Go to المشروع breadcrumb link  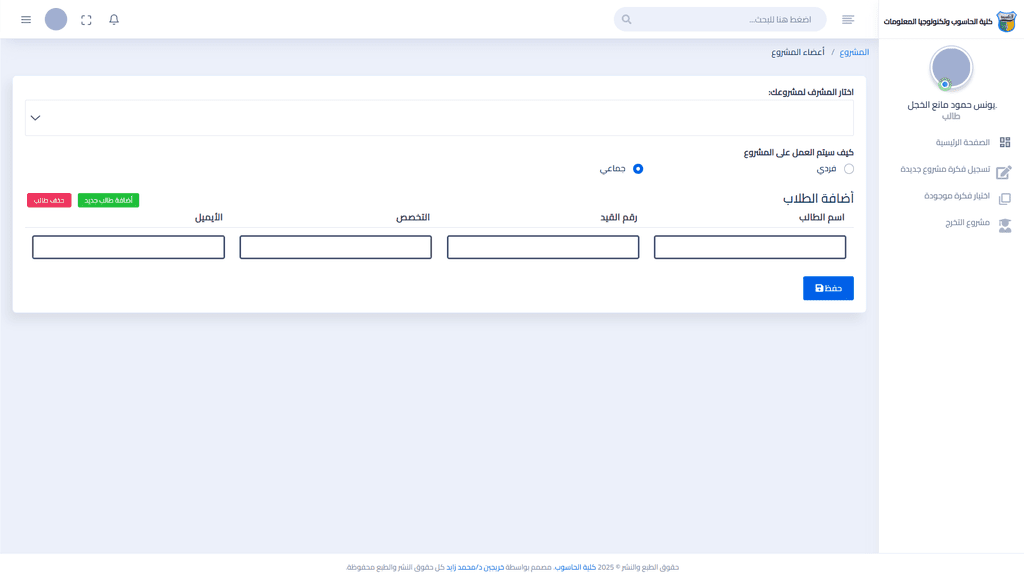click(854, 52)
